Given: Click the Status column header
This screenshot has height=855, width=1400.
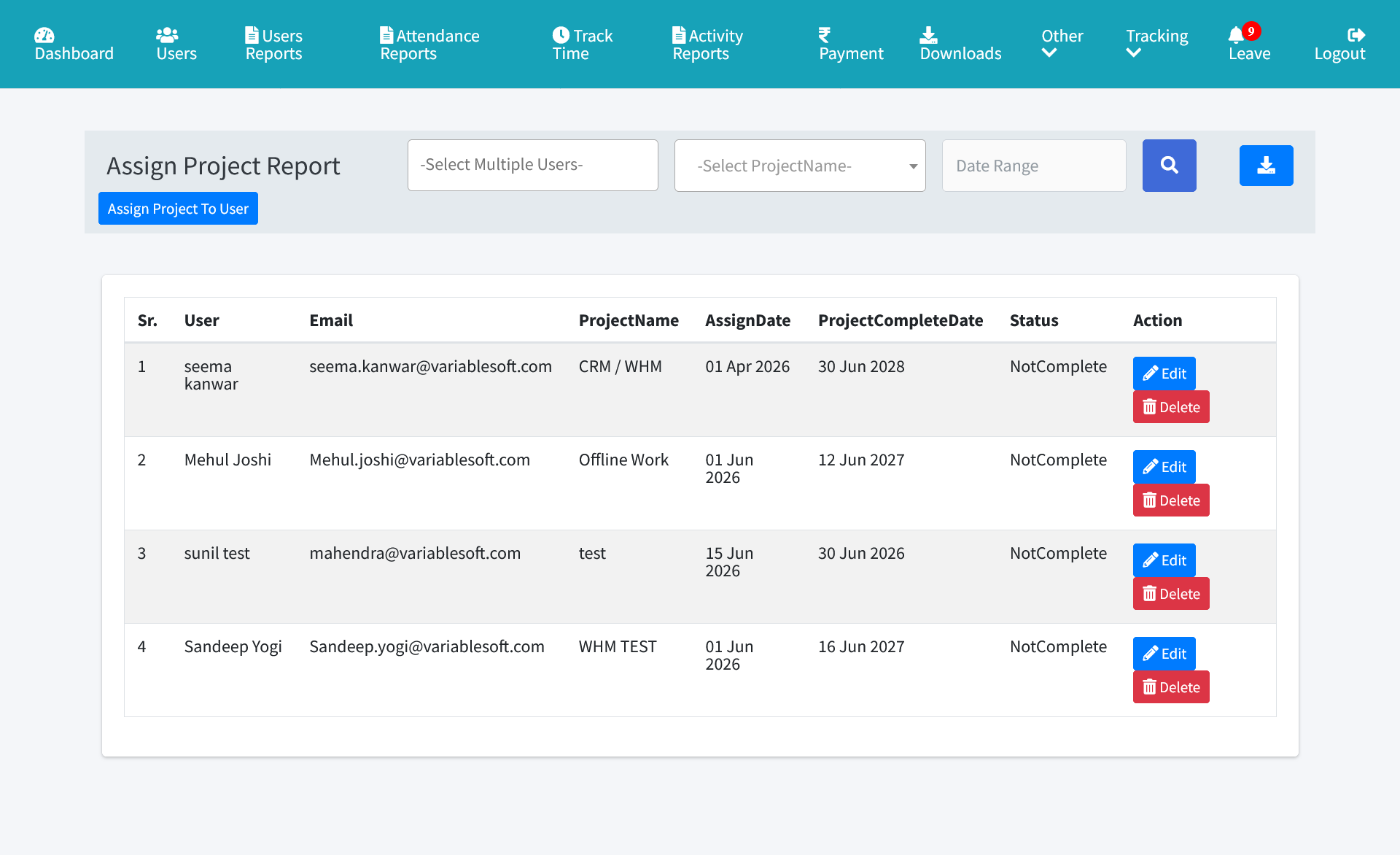Looking at the screenshot, I should pyautogui.click(x=1034, y=320).
